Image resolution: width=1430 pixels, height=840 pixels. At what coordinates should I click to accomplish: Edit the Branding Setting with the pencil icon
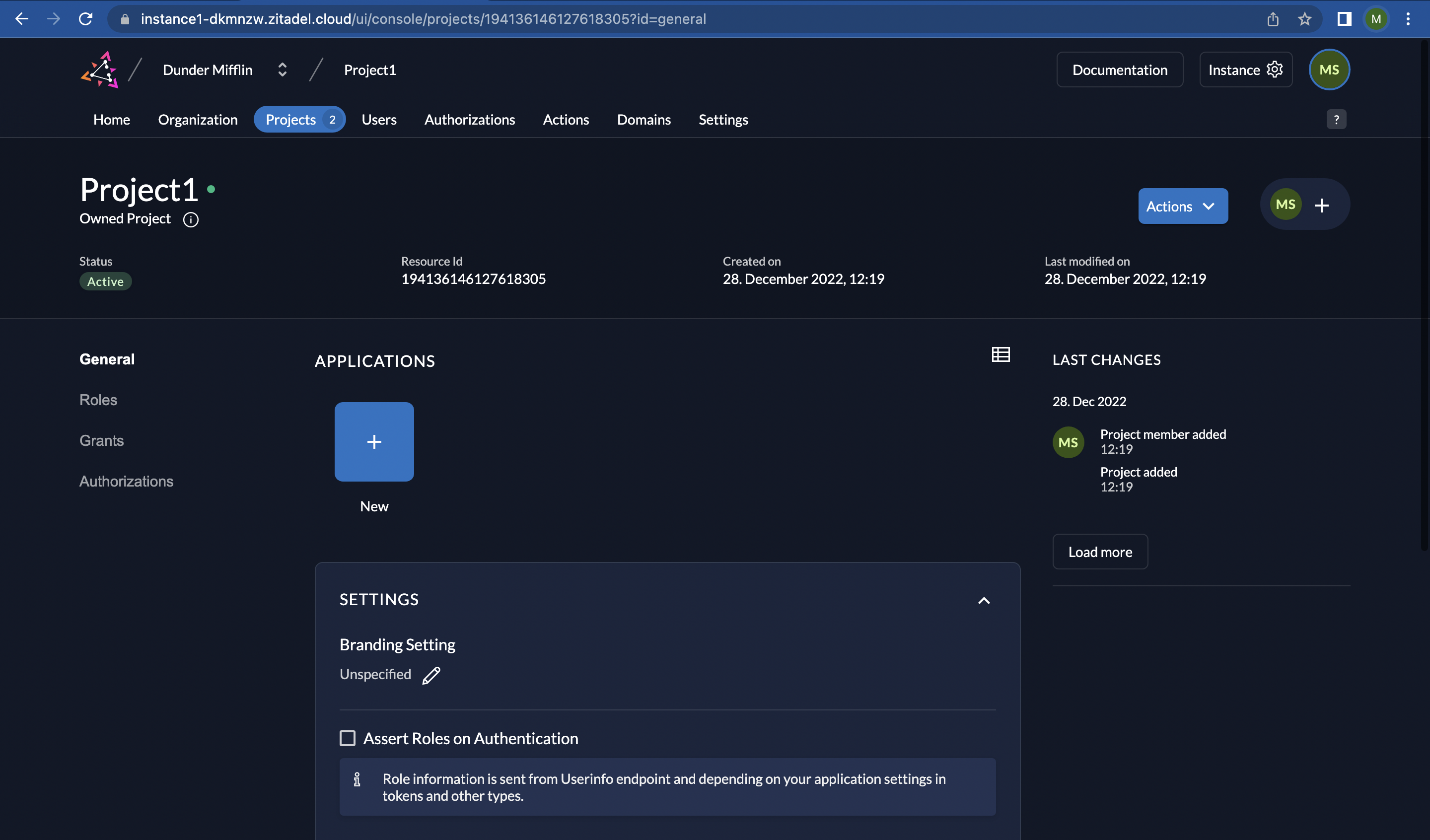click(431, 675)
